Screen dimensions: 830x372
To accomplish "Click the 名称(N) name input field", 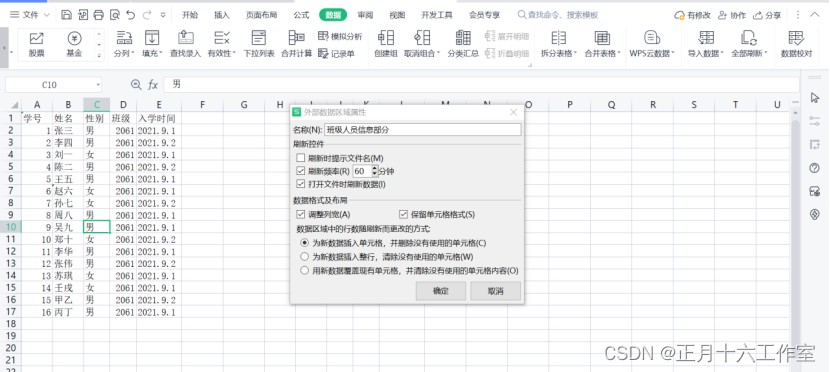I will pos(423,129).
